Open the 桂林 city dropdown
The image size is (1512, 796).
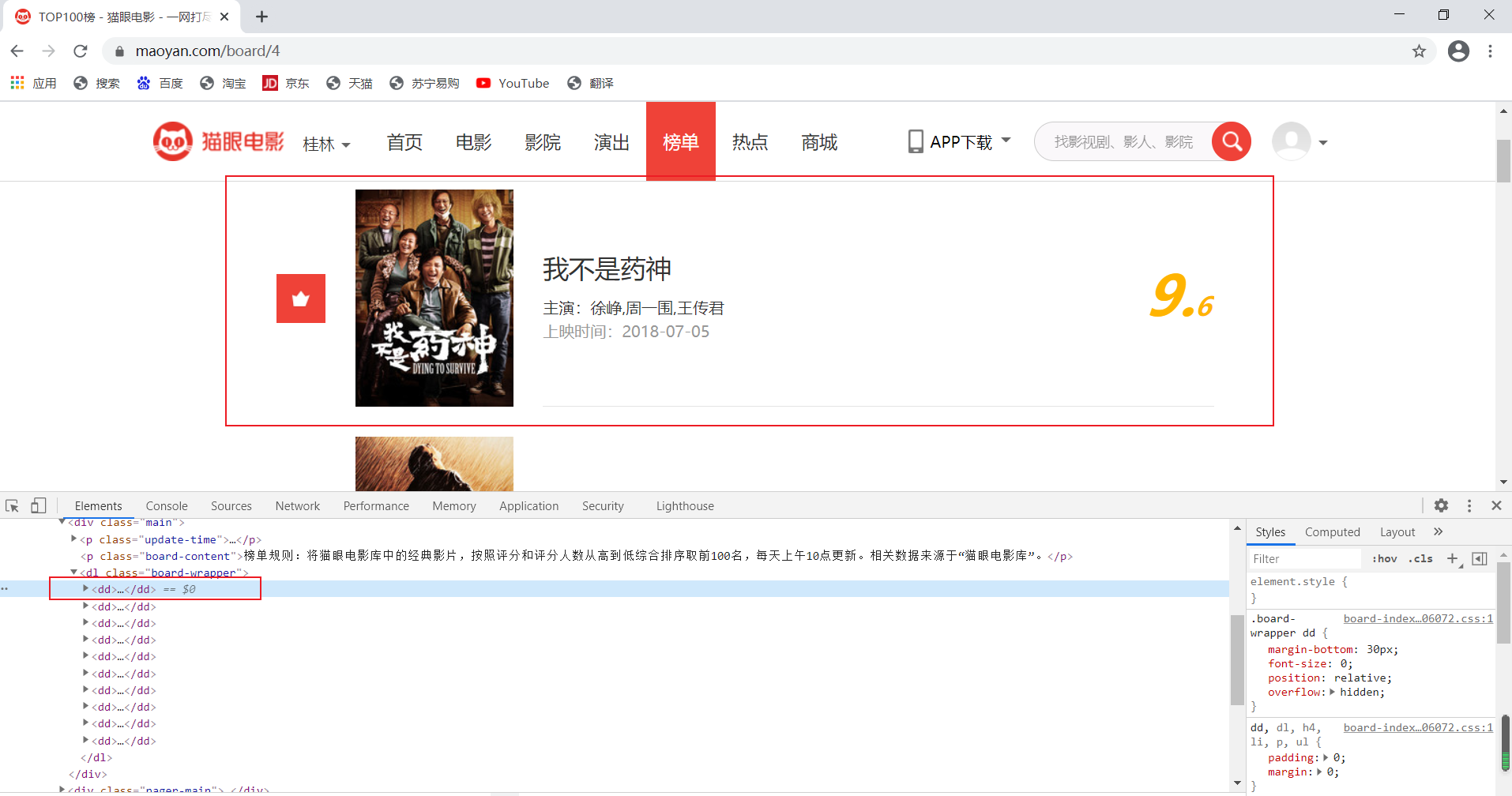coord(326,145)
